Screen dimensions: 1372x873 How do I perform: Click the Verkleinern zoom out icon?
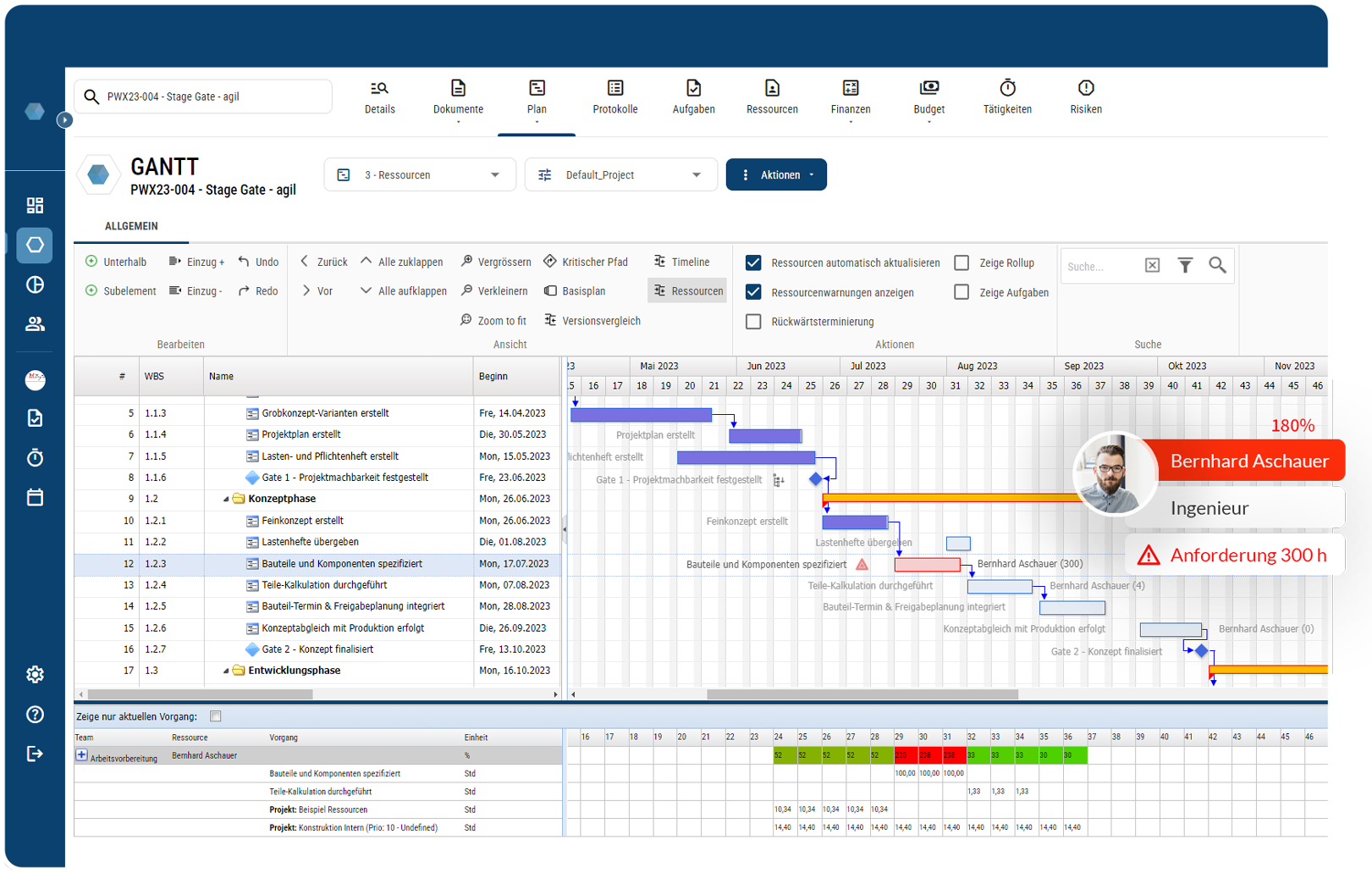point(466,290)
